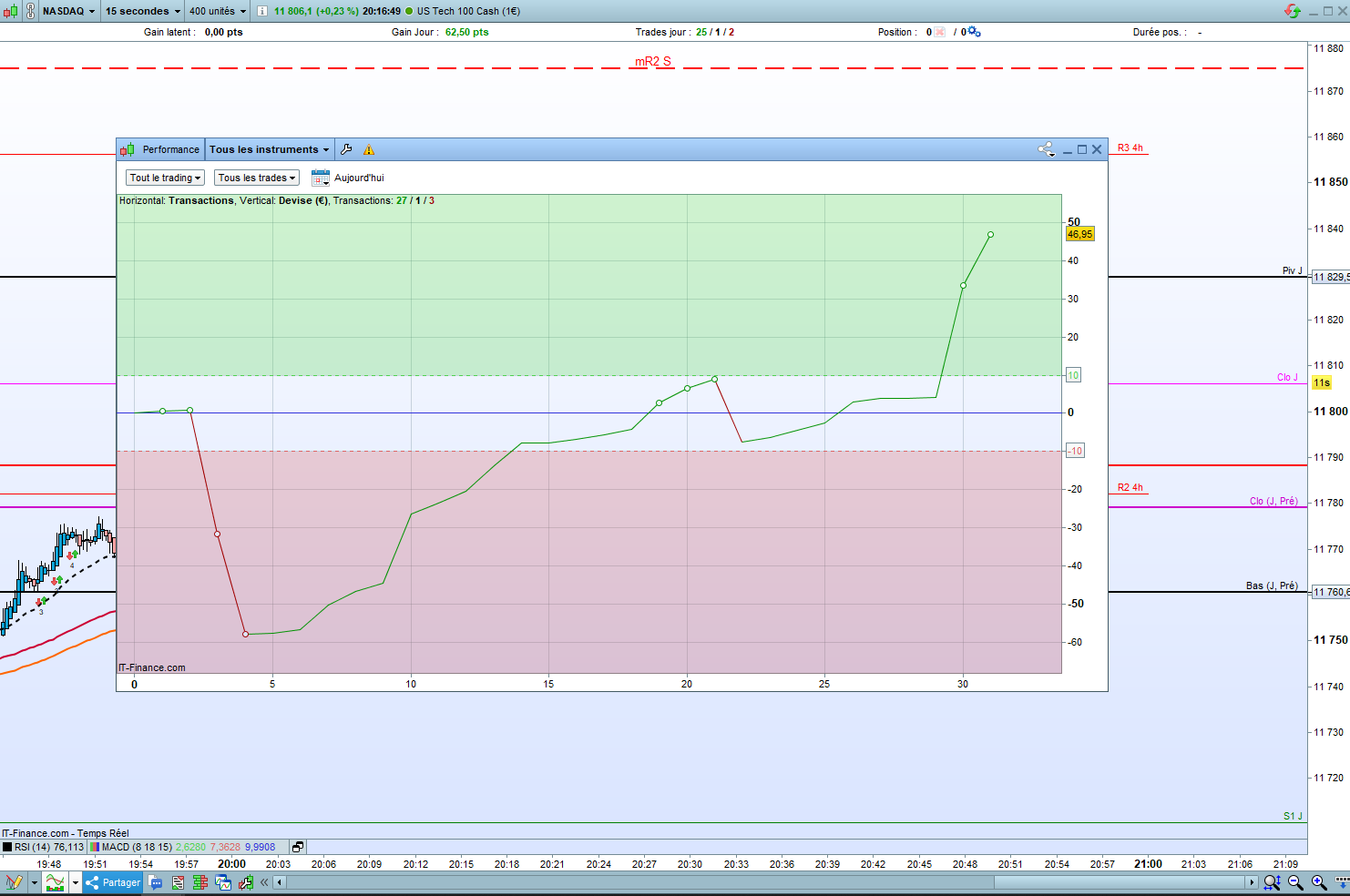Image resolution: width=1350 pixels, height=896 pixels.
Task: Click the multi-chart windows icon
Action: [x=223, y=882]
